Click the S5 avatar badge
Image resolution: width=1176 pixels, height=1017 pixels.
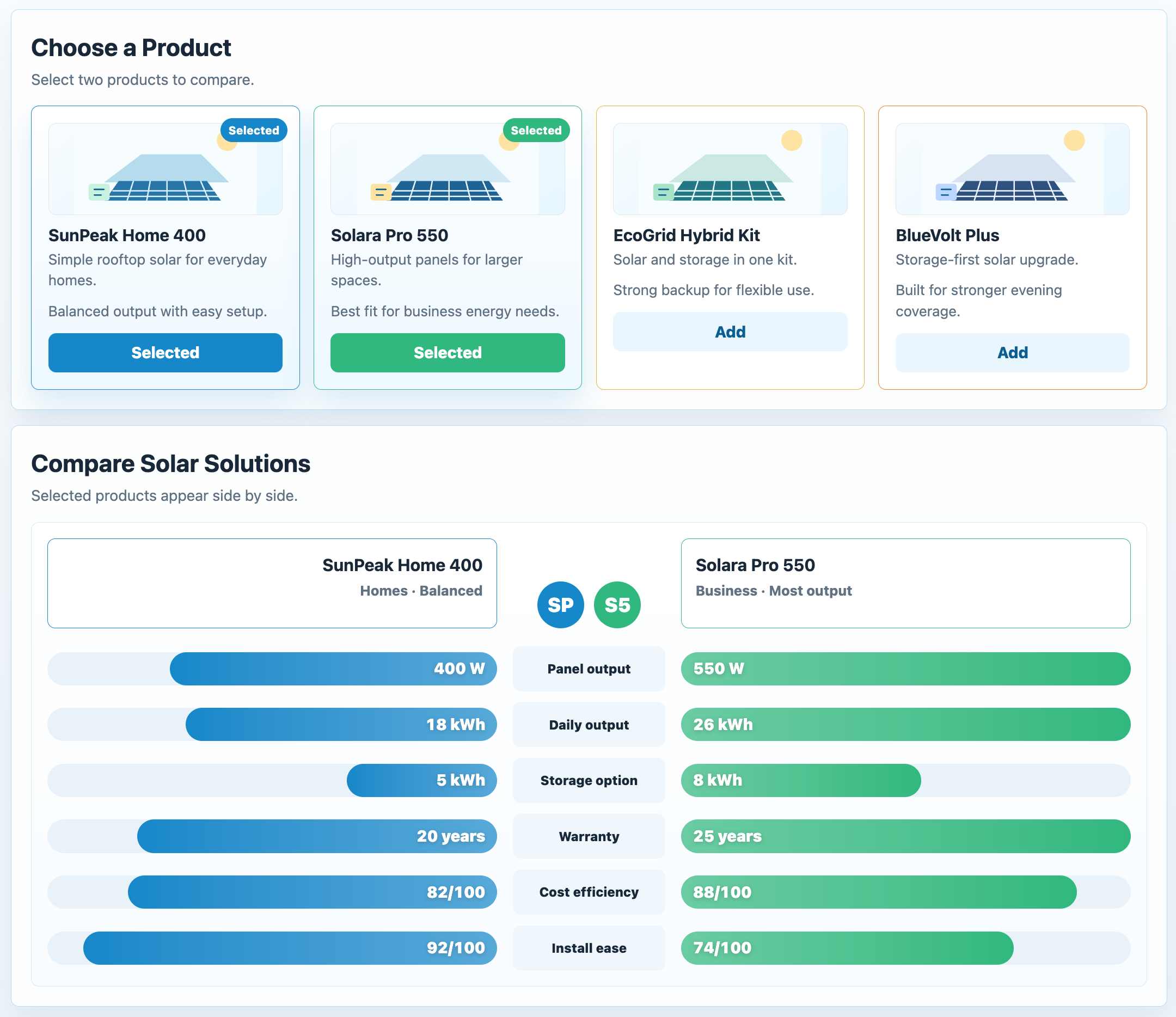617,604
